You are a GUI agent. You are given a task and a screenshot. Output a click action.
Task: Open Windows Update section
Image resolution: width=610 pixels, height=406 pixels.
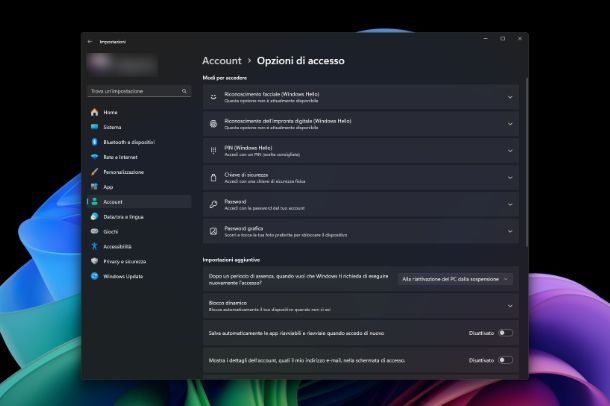click(139, 276)
